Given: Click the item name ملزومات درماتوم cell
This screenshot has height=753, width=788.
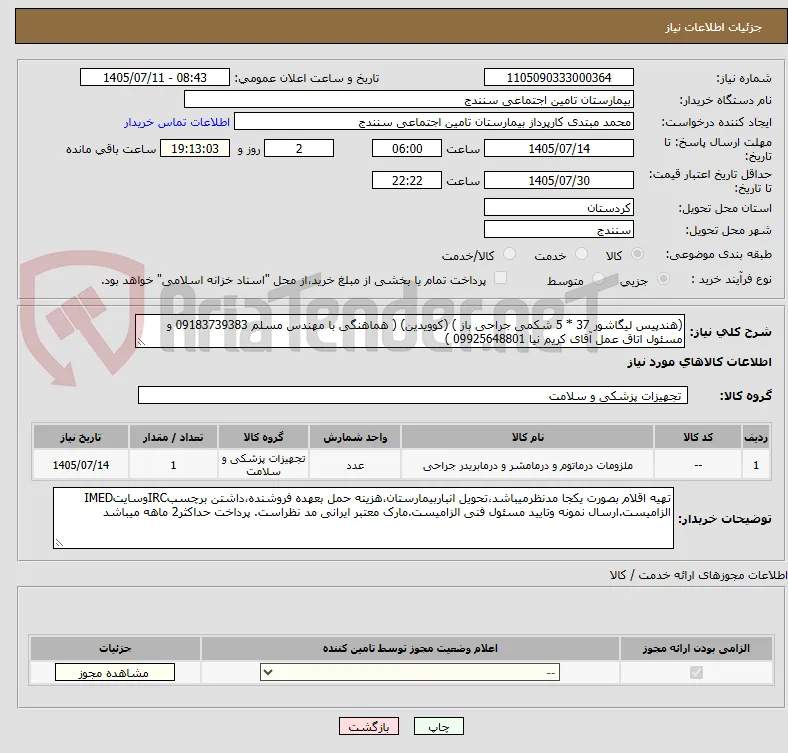Looking at the screenshot, I should click(527, 465).
